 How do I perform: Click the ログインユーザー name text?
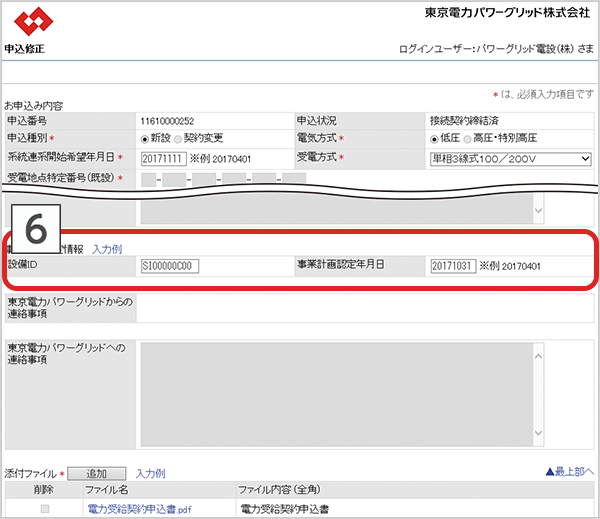click(x=496, y=49)
